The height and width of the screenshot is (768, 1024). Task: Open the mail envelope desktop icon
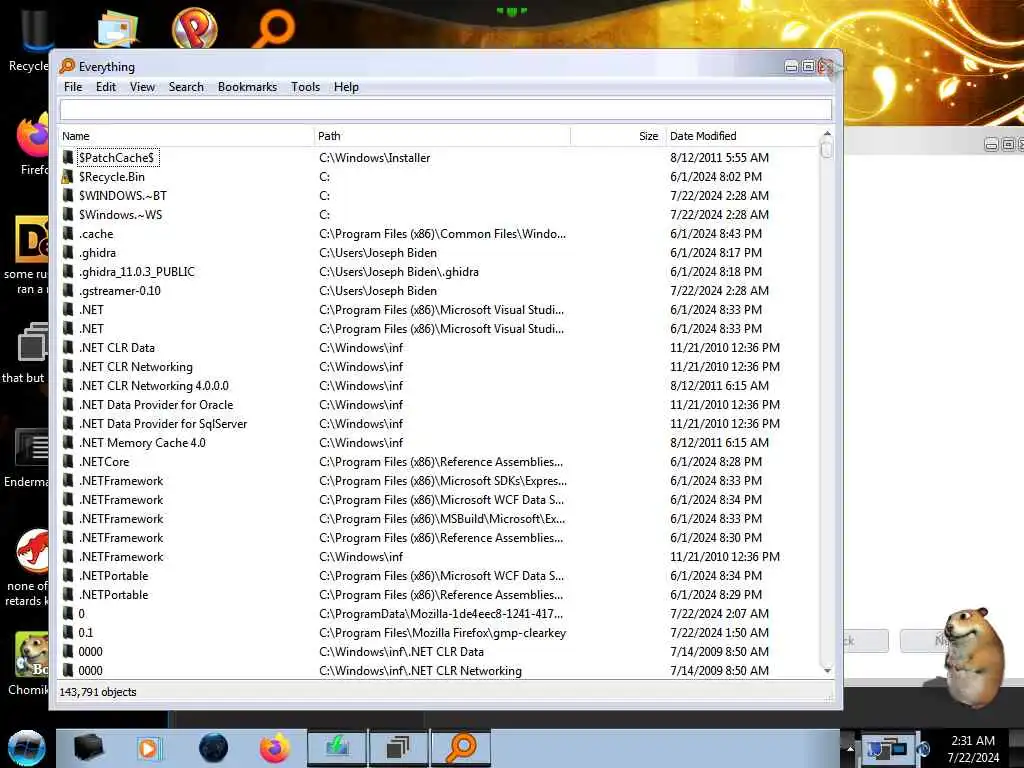pyautogui.click(x=116, y=29)
